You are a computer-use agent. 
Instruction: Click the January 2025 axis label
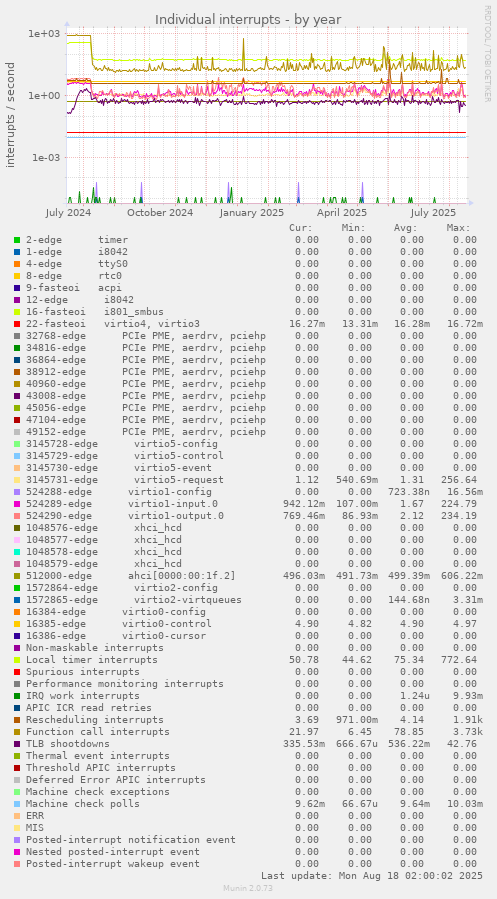click(x=252, y=213)
